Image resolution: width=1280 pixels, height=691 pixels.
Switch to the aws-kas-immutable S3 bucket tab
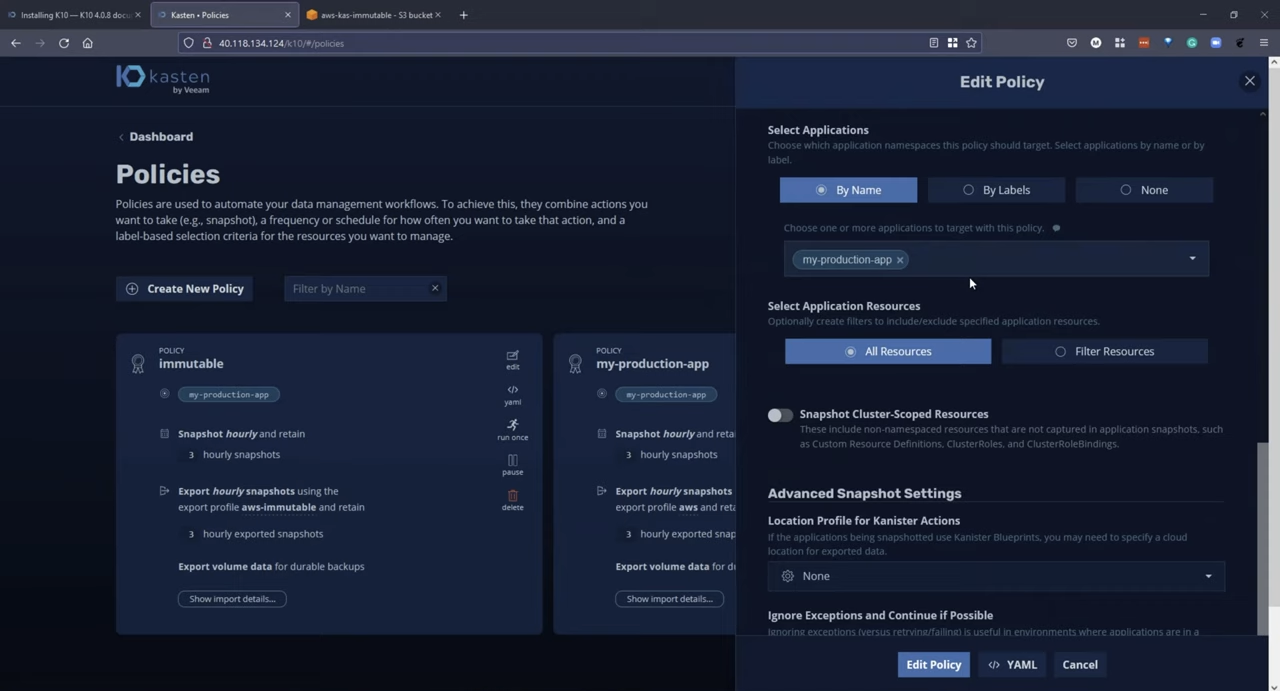click(x=374, y=15)
